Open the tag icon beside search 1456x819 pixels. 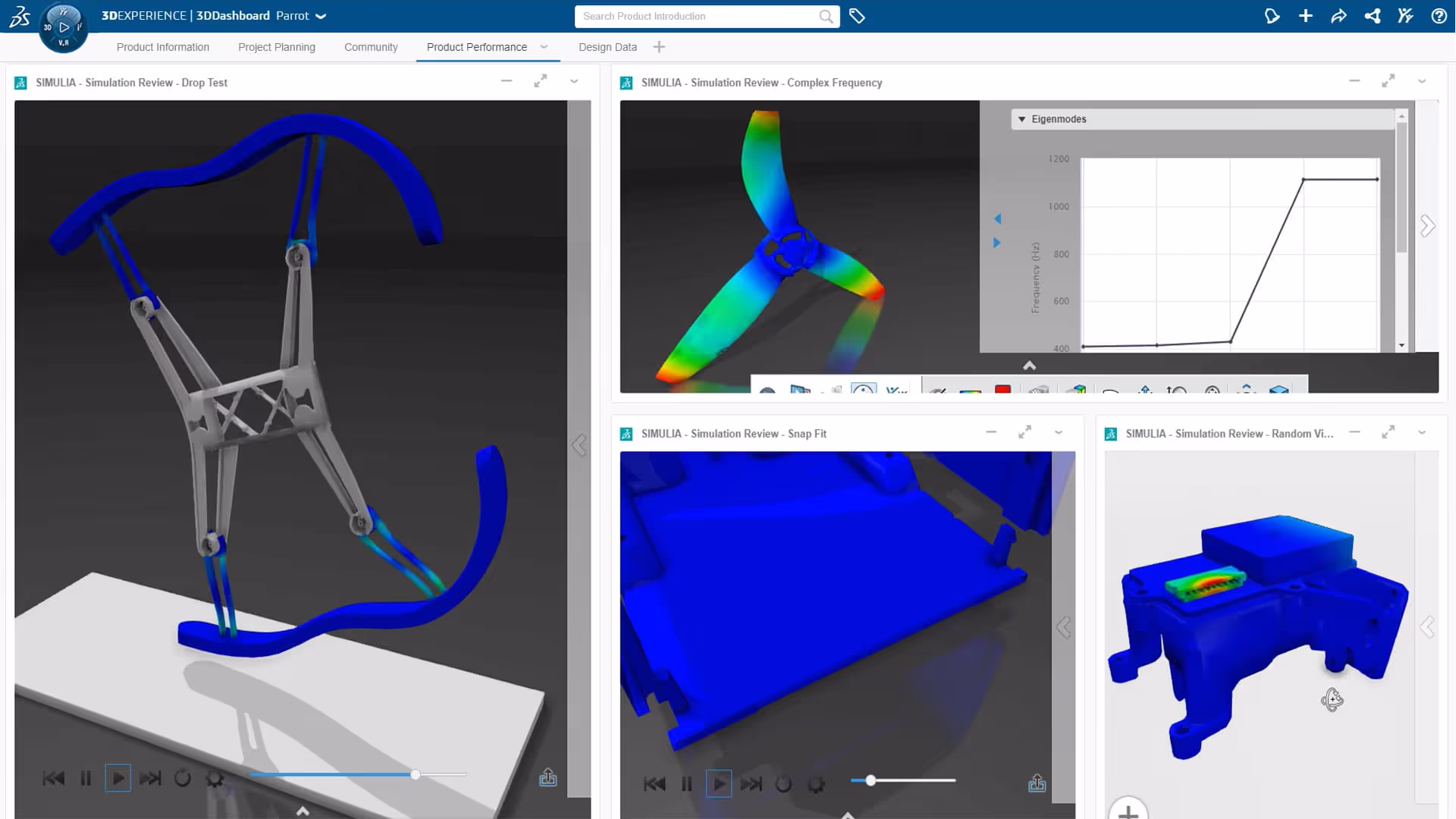(857, 16)
